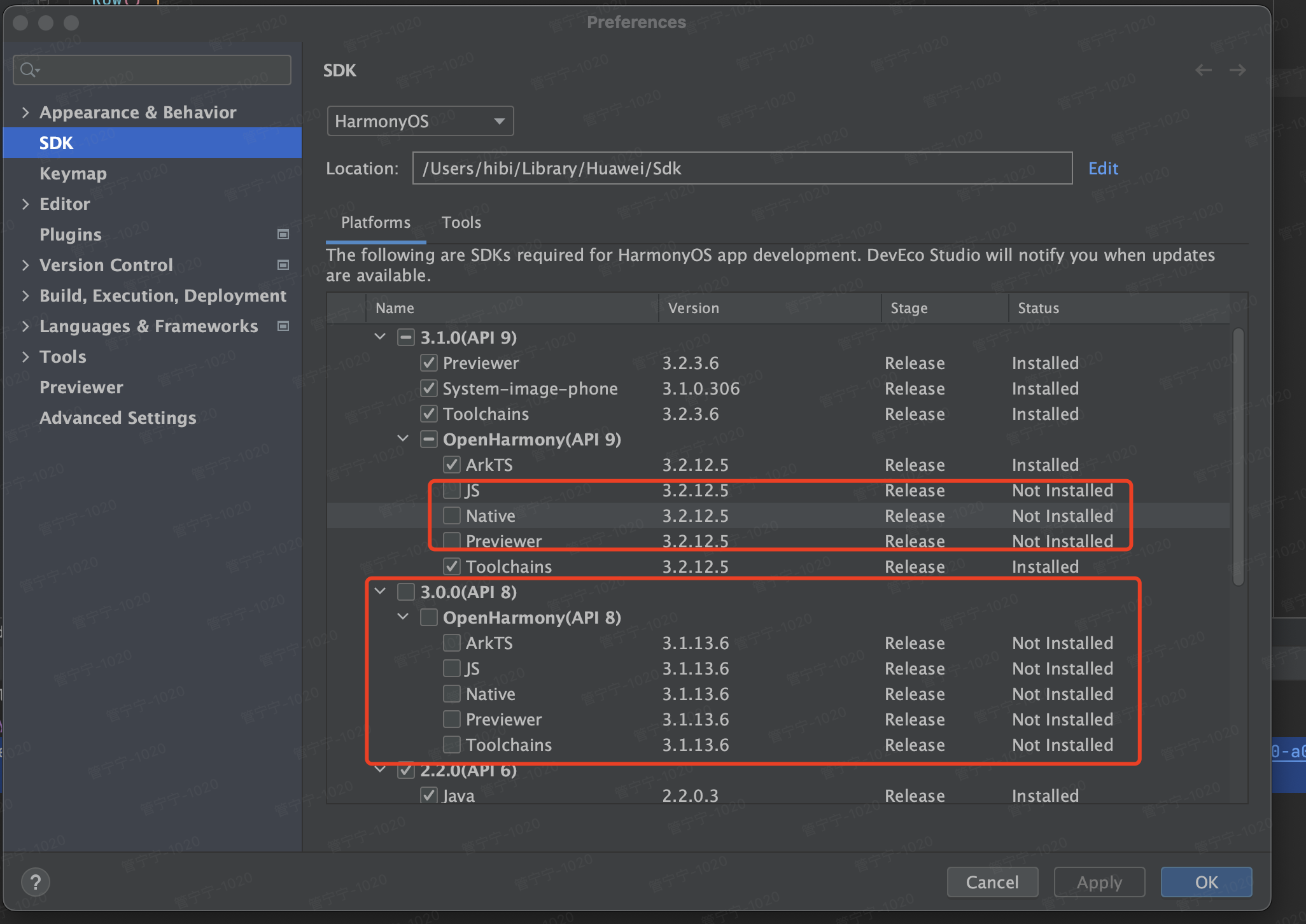Uncheck Previewer 3.2.3.6 checkbox
Viewport: 1306px width, 924px height.
coord(429,363)
